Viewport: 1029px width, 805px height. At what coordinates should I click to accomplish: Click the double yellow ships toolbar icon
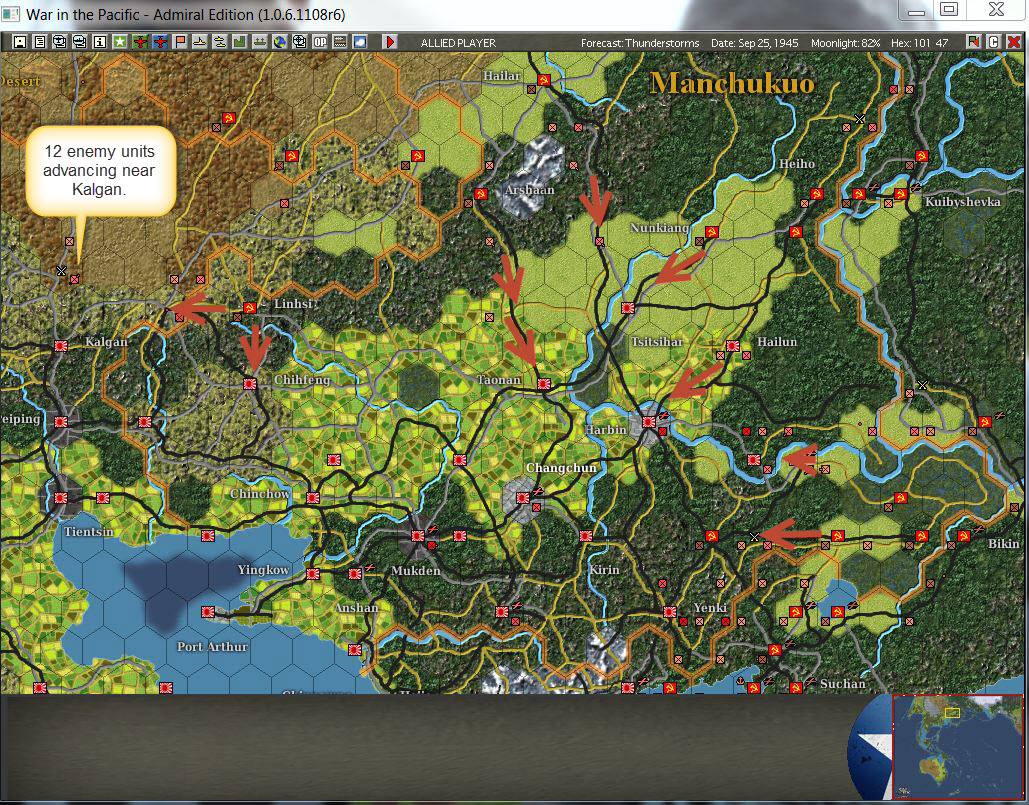tap(220, 42)
